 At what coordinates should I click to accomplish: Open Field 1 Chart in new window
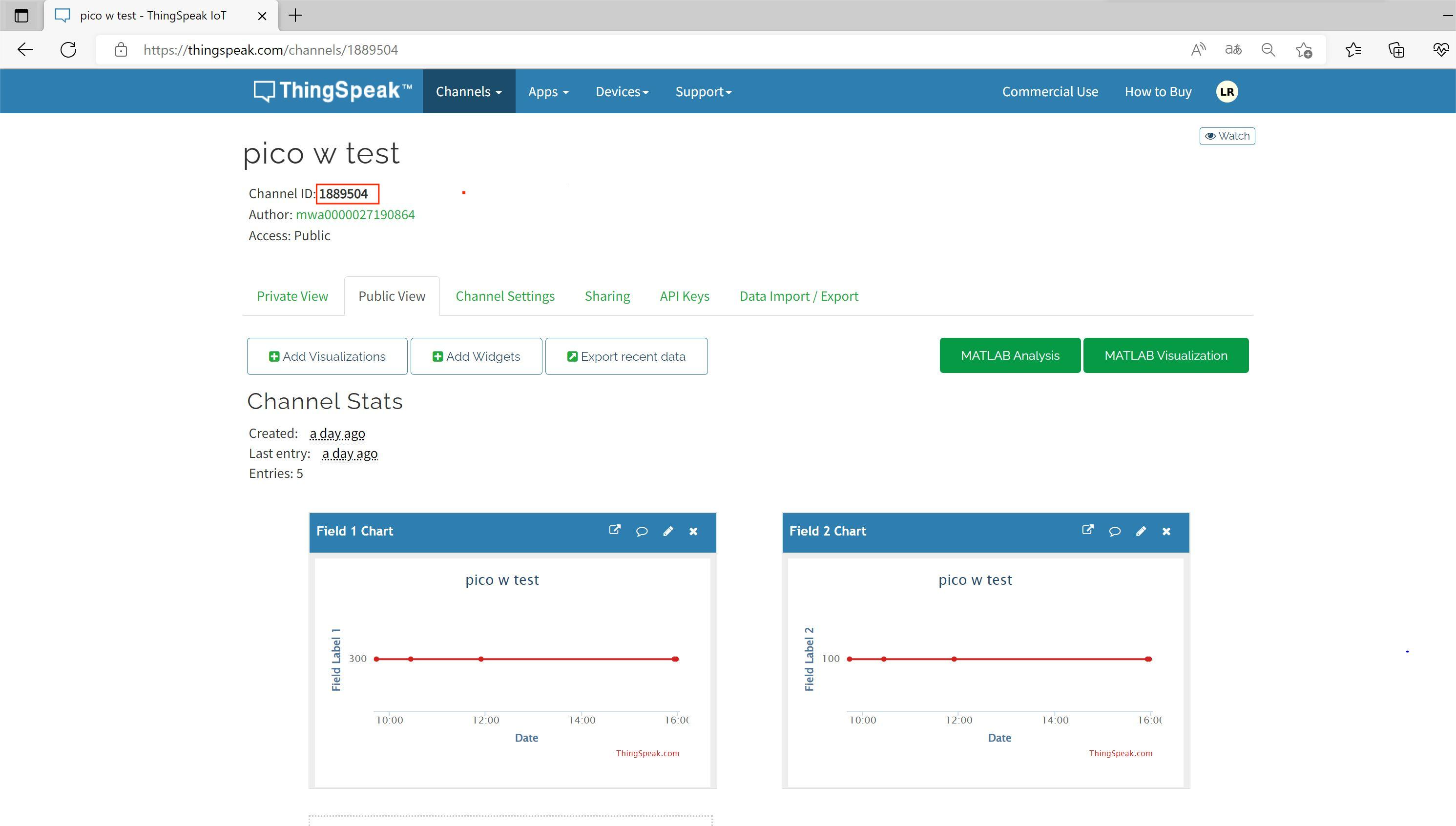point(615,531)
